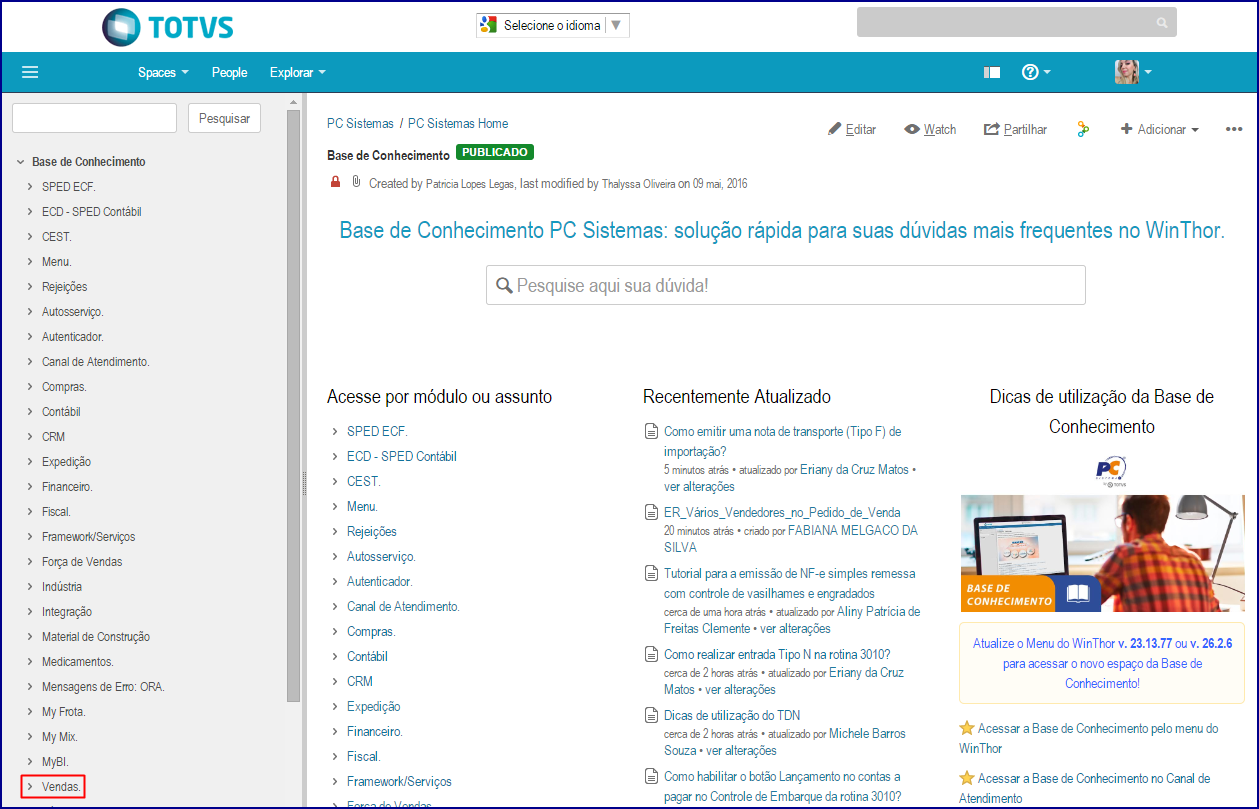Viewport: 1259px width, 809px height.
Task: Open the user avatar menu
Action: click(1133, 72)
